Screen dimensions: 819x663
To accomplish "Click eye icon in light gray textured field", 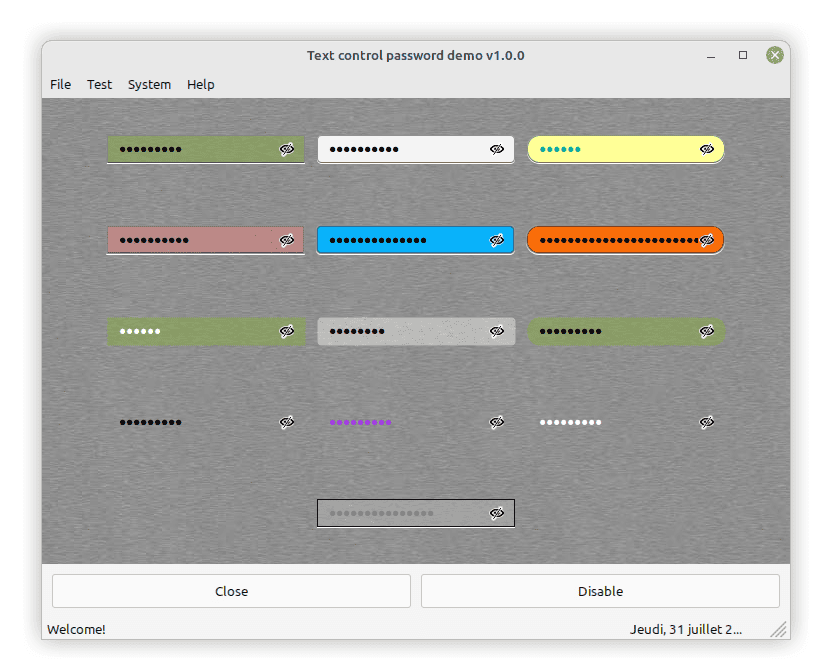I will click(497, 331).
